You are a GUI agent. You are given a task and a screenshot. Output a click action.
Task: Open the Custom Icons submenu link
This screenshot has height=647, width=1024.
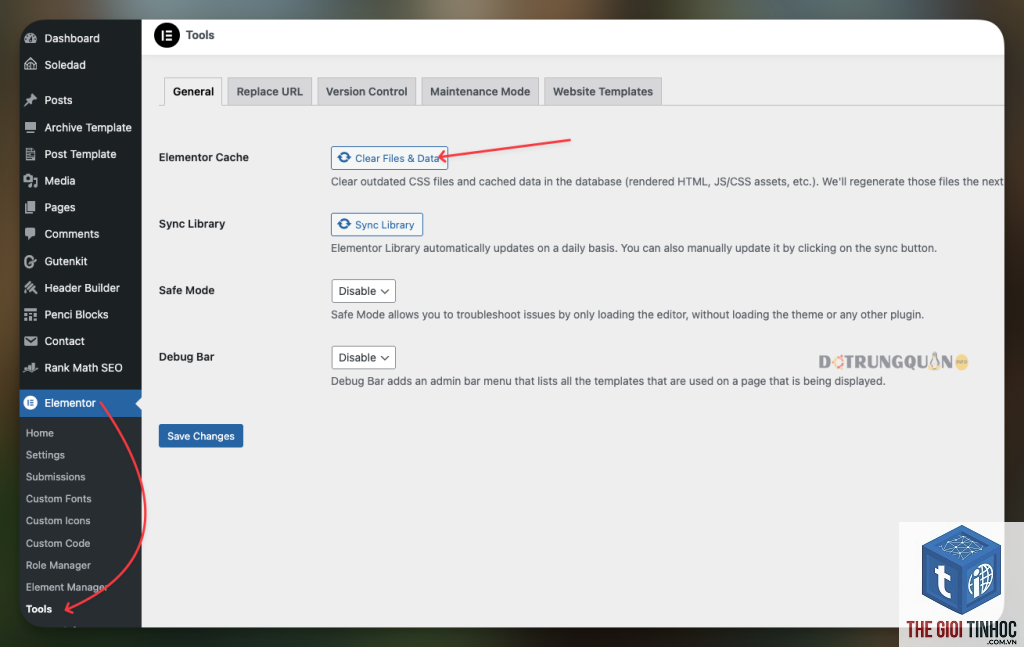[x=58, y=521]
